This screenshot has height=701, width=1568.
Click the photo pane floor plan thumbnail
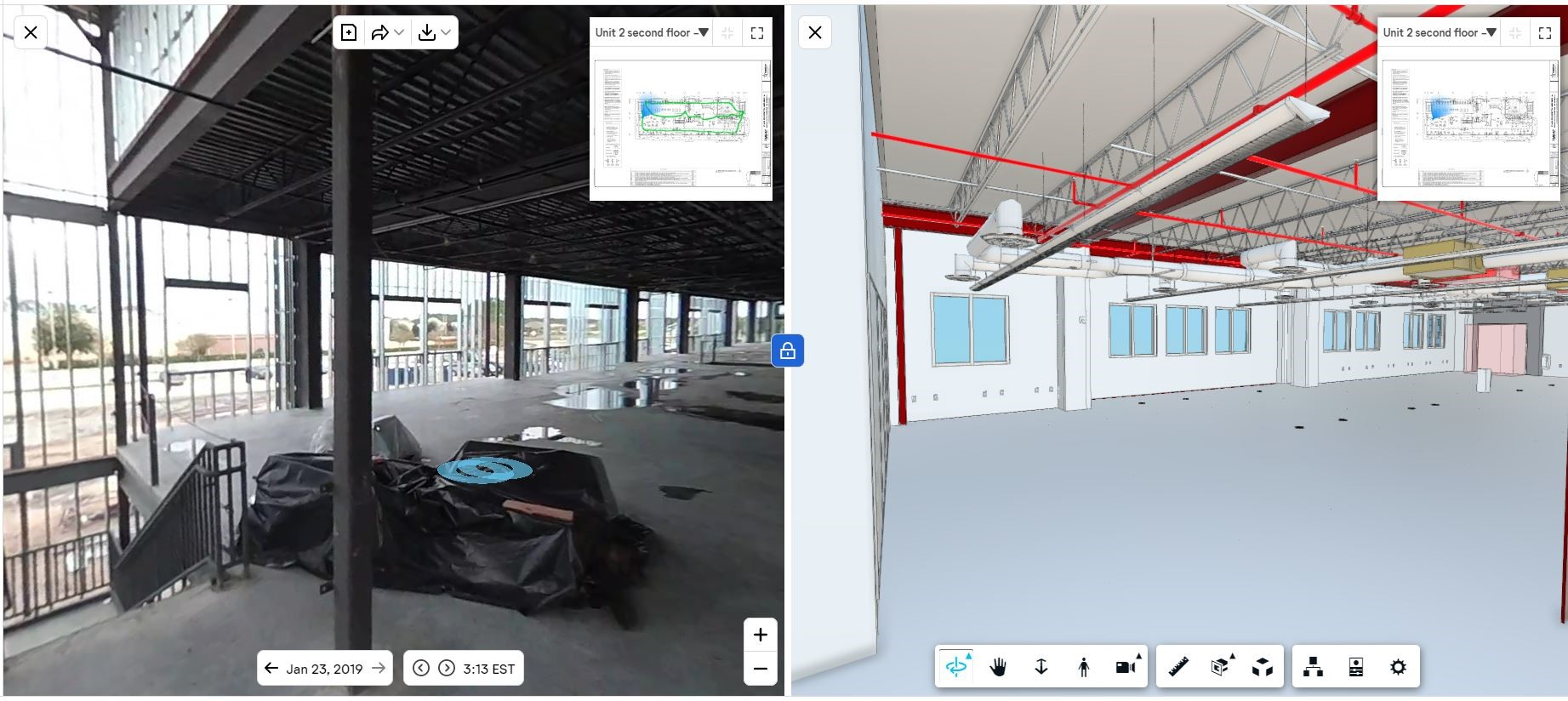pos(681,123)
